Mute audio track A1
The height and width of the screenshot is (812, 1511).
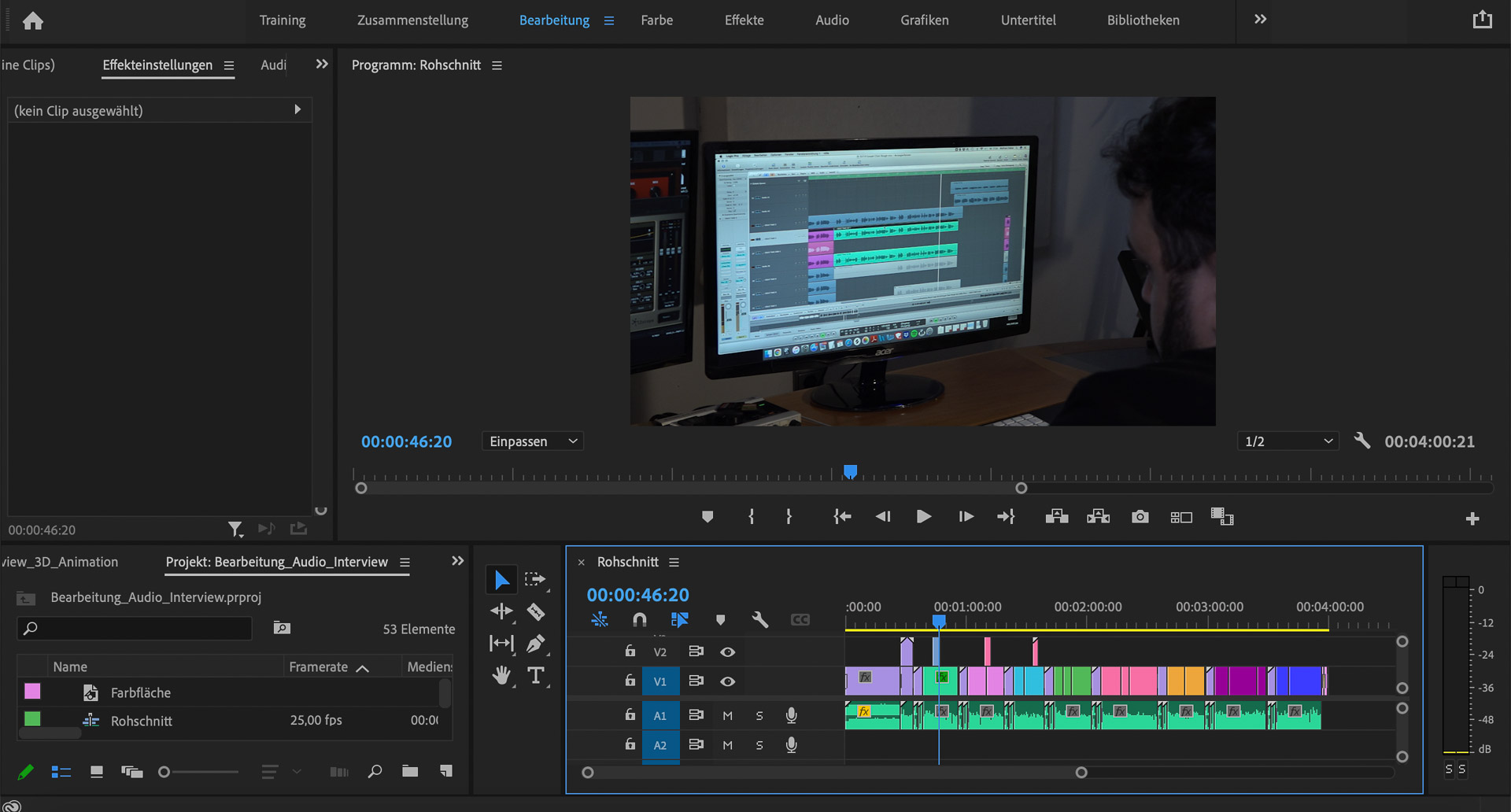(x=728, y=716)
